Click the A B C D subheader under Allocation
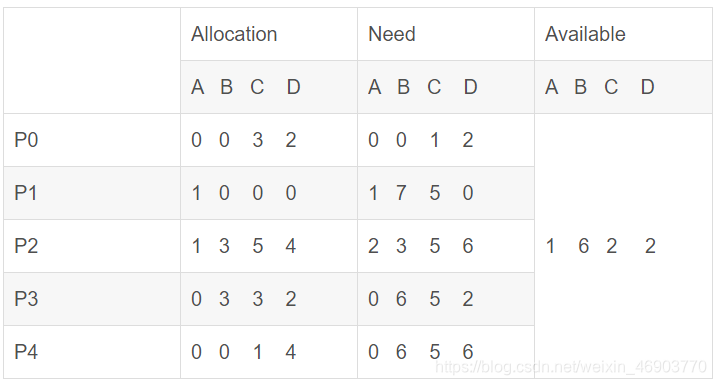The width and height of the screenshot is (716, 385). tap(246, 87)
